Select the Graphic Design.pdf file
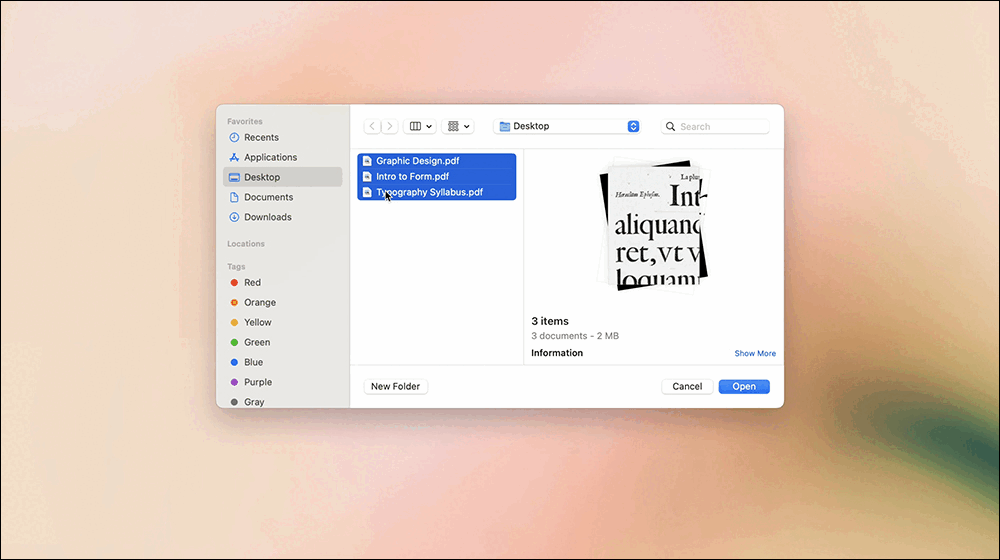Image resolution: width=1000 pixels, height=560 pixels. coord(418,161)
